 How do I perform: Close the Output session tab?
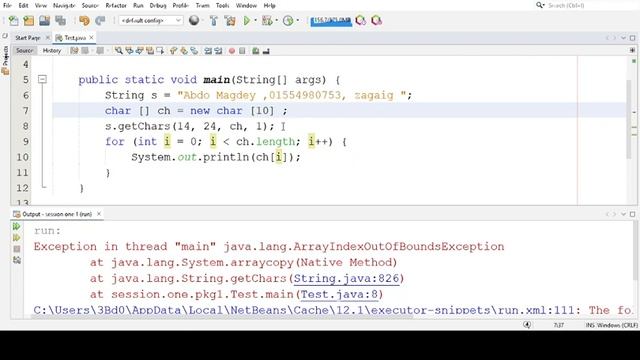click(x=99, y=214)
